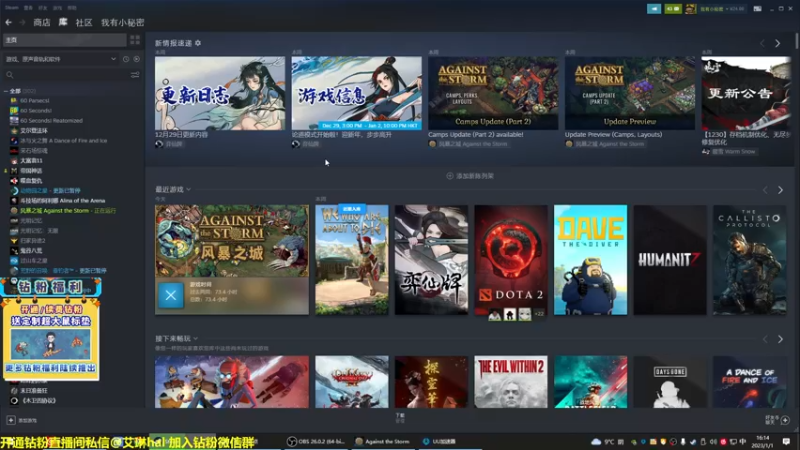Open the 商店 store tab

coord(42,22)
